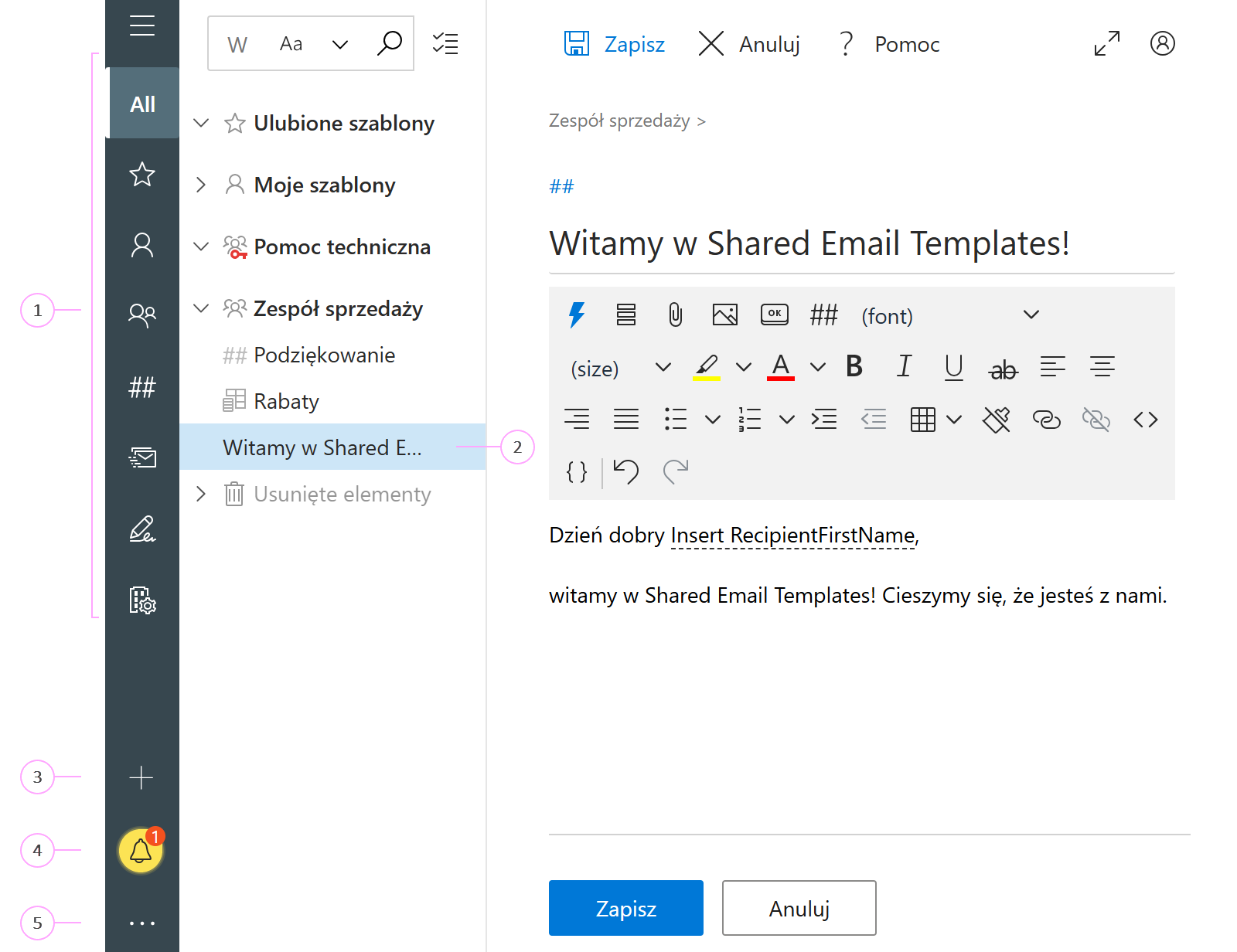This screenshot has height=952, width=1237.
Task: Expand the Moje szablony section
Action: point(201,185)
